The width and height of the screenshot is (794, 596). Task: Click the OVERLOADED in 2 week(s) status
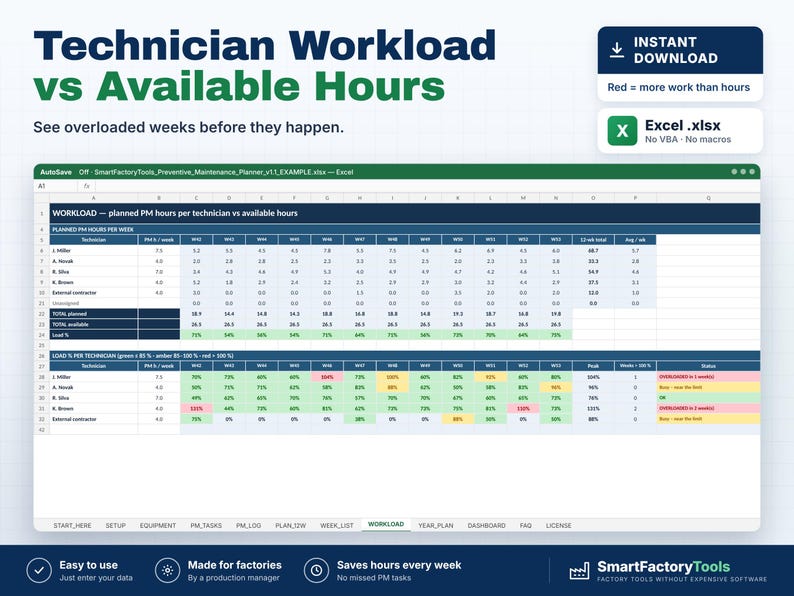click(x=708, y=409)
